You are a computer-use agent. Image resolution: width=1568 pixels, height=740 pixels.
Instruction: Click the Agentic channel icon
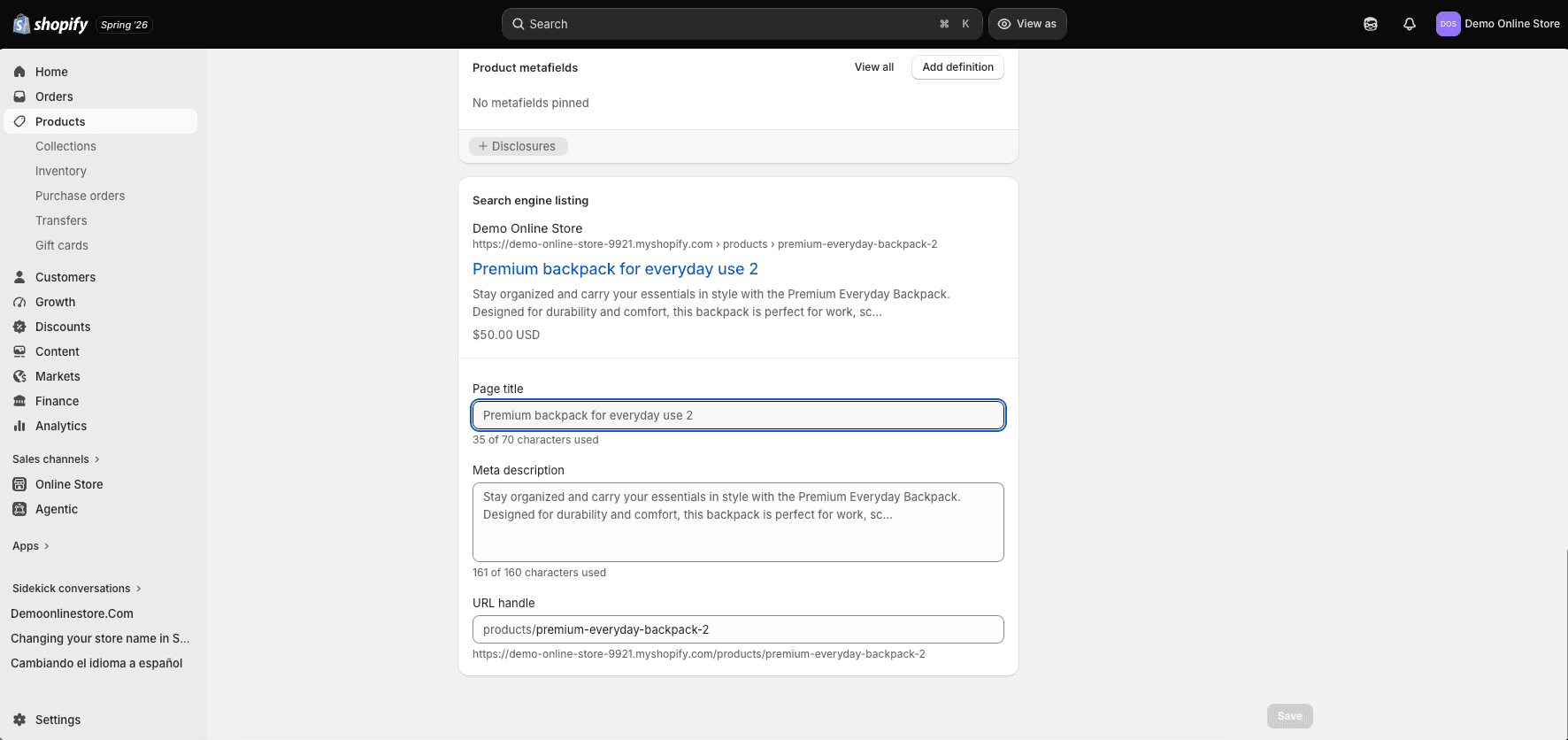[19, 509]
